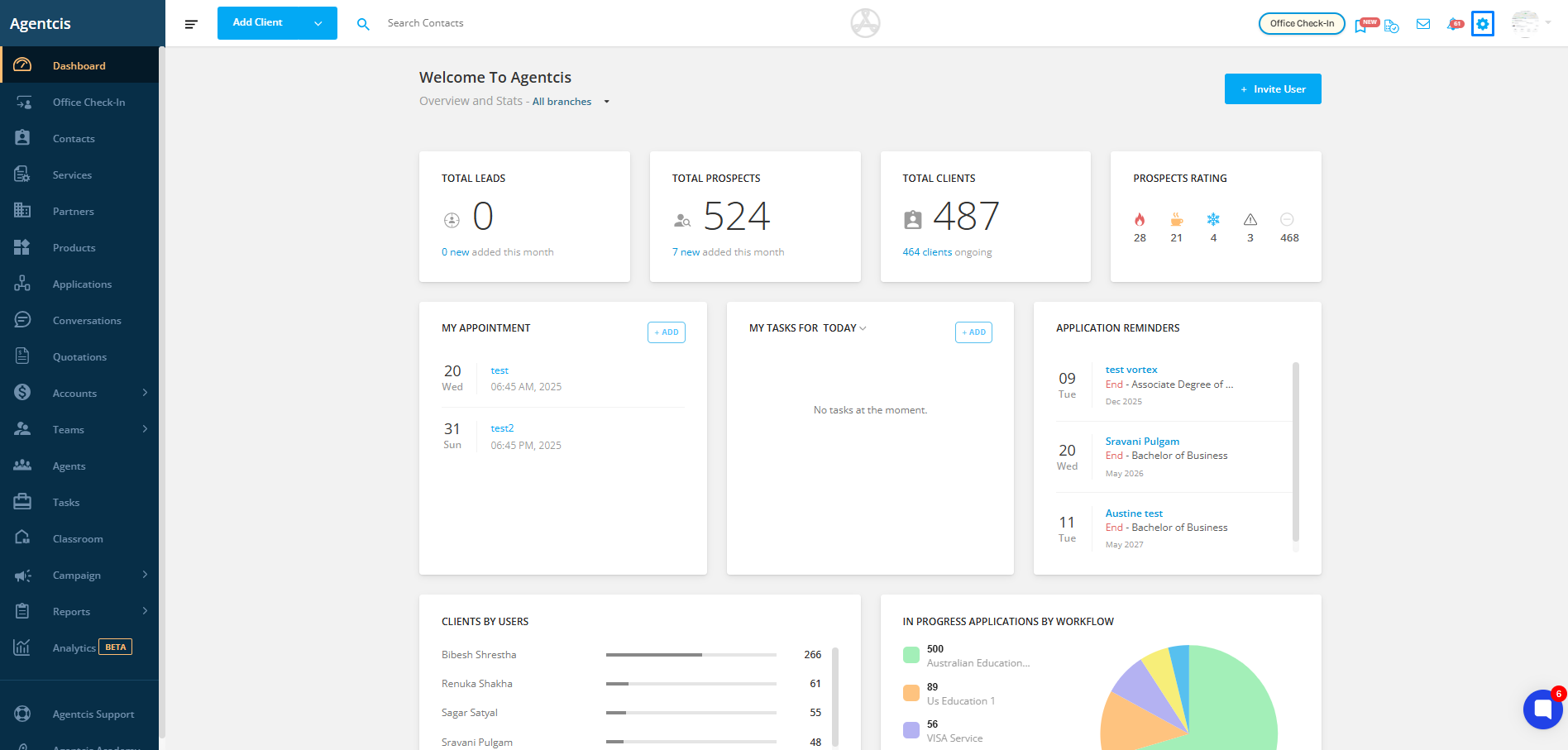
Task: Click the VISA Service purple legend swatch
Action: [x=911, y=730]
